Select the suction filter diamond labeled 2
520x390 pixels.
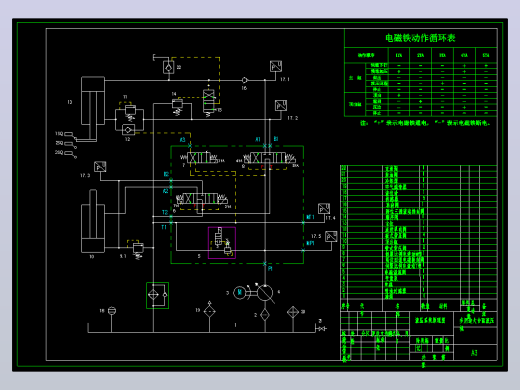point(265,315)
